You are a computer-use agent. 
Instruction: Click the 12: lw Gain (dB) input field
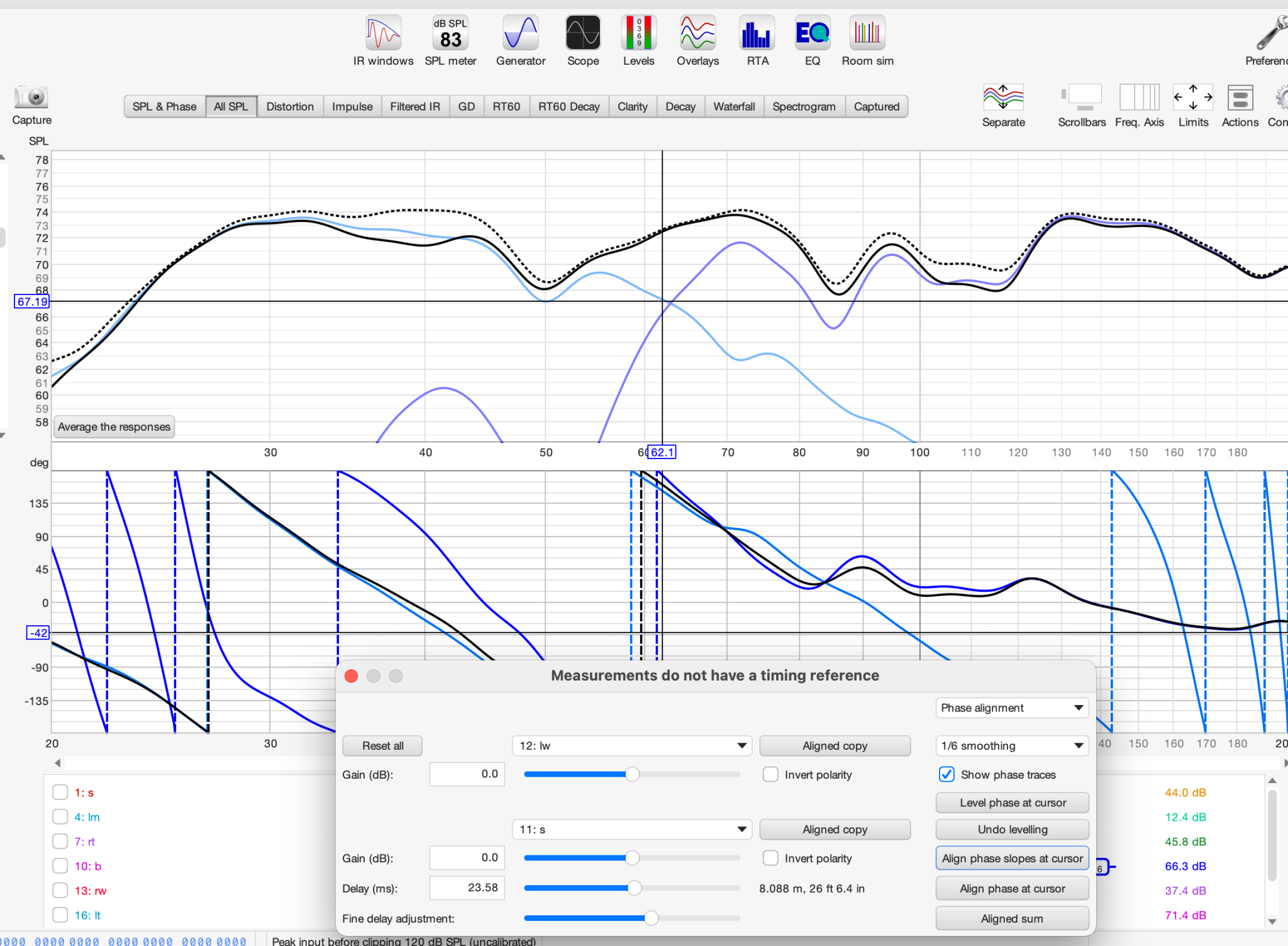(x=467, y=774)
